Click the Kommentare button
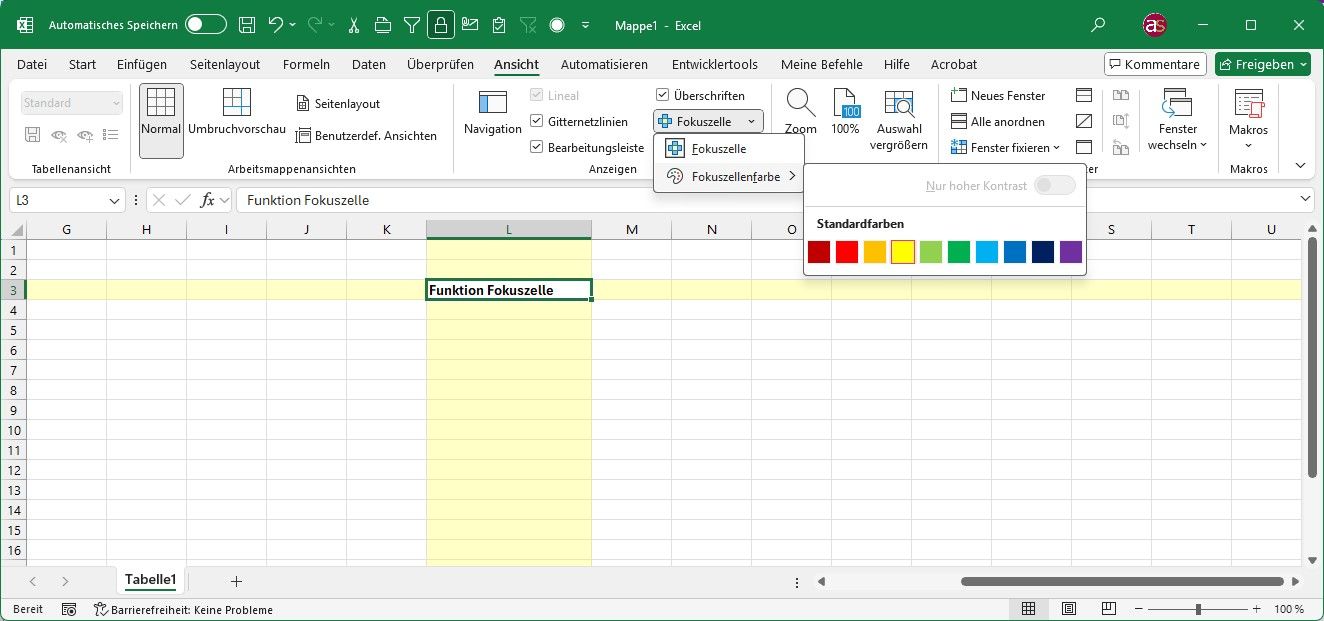Viewport: 1324px width, 621px height. click(x=1155, y=65)
